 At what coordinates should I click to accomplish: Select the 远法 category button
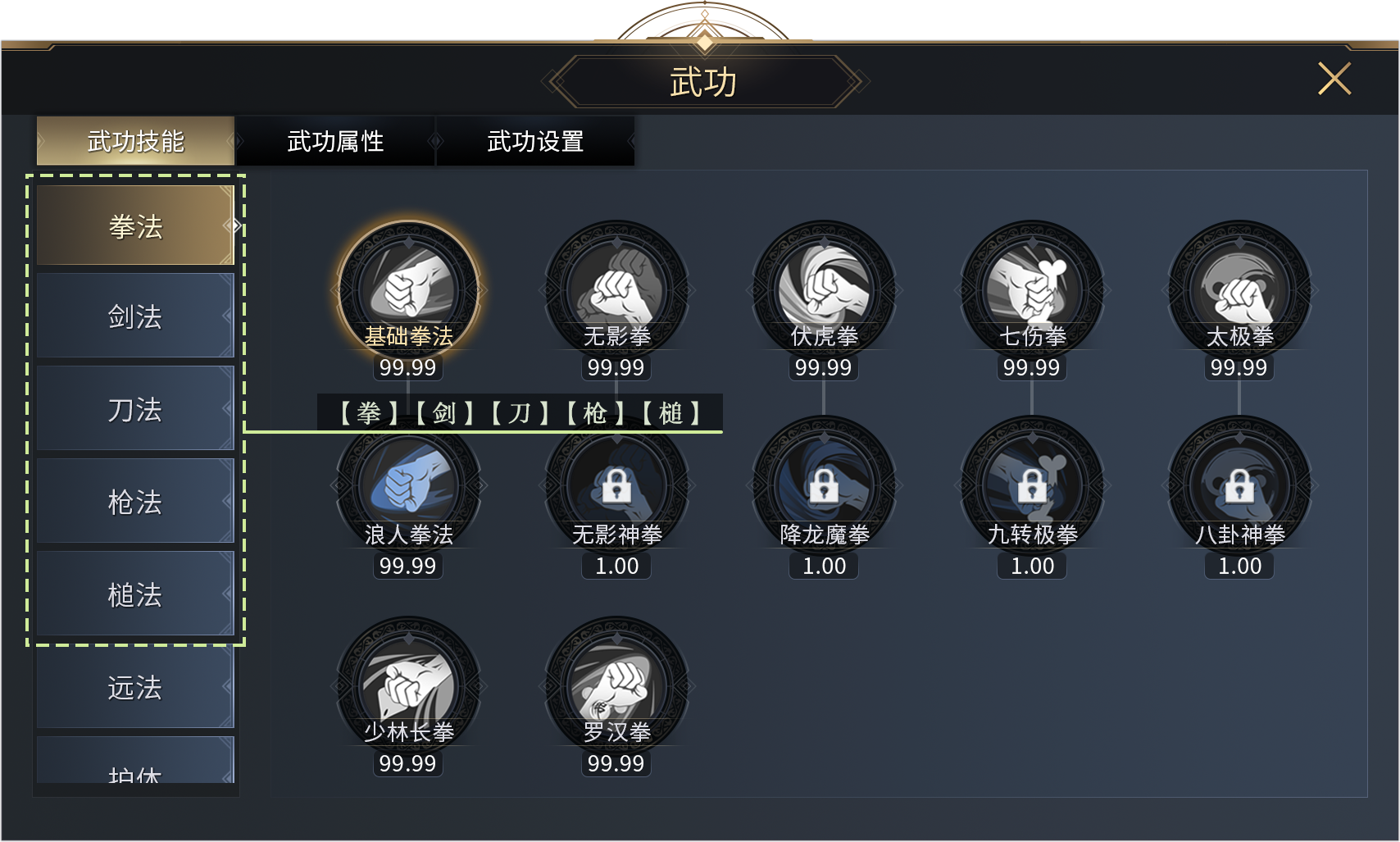pos(135,687)
